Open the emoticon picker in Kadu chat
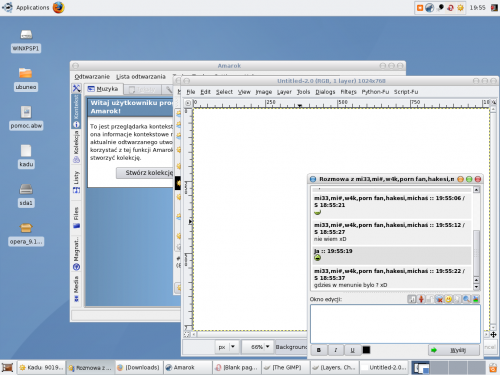This screenshot has width=500, height=375. (448, 299)
